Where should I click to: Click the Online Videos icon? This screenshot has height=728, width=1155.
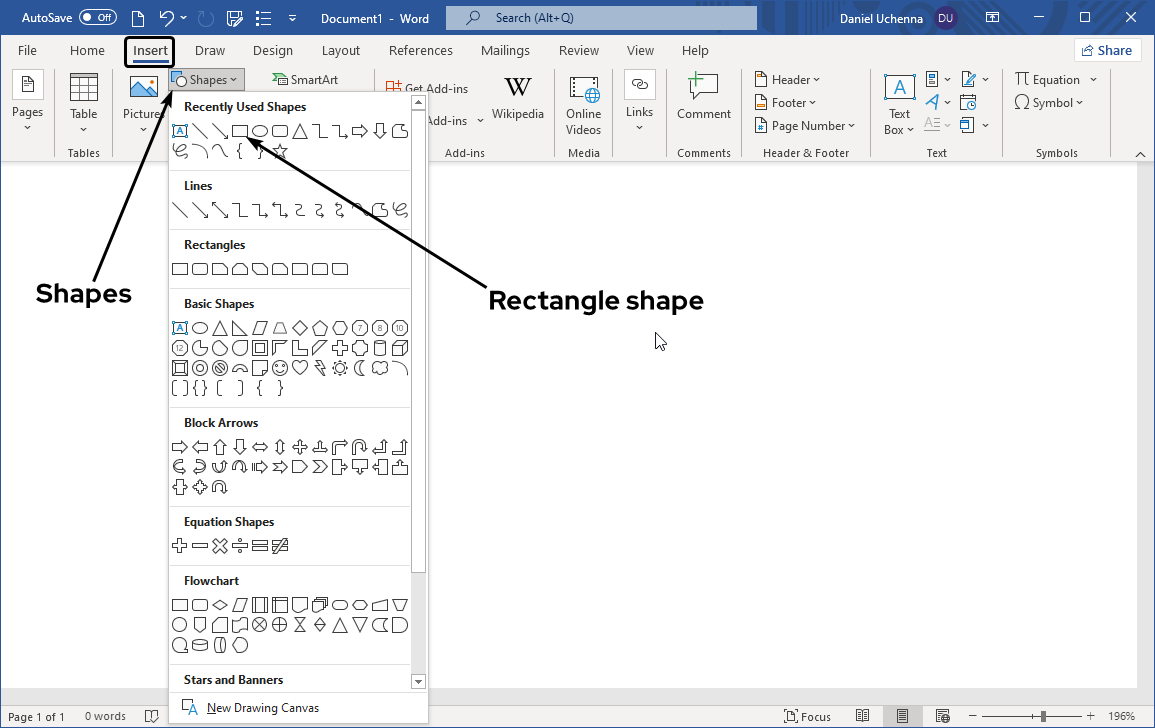coord(583,103)
